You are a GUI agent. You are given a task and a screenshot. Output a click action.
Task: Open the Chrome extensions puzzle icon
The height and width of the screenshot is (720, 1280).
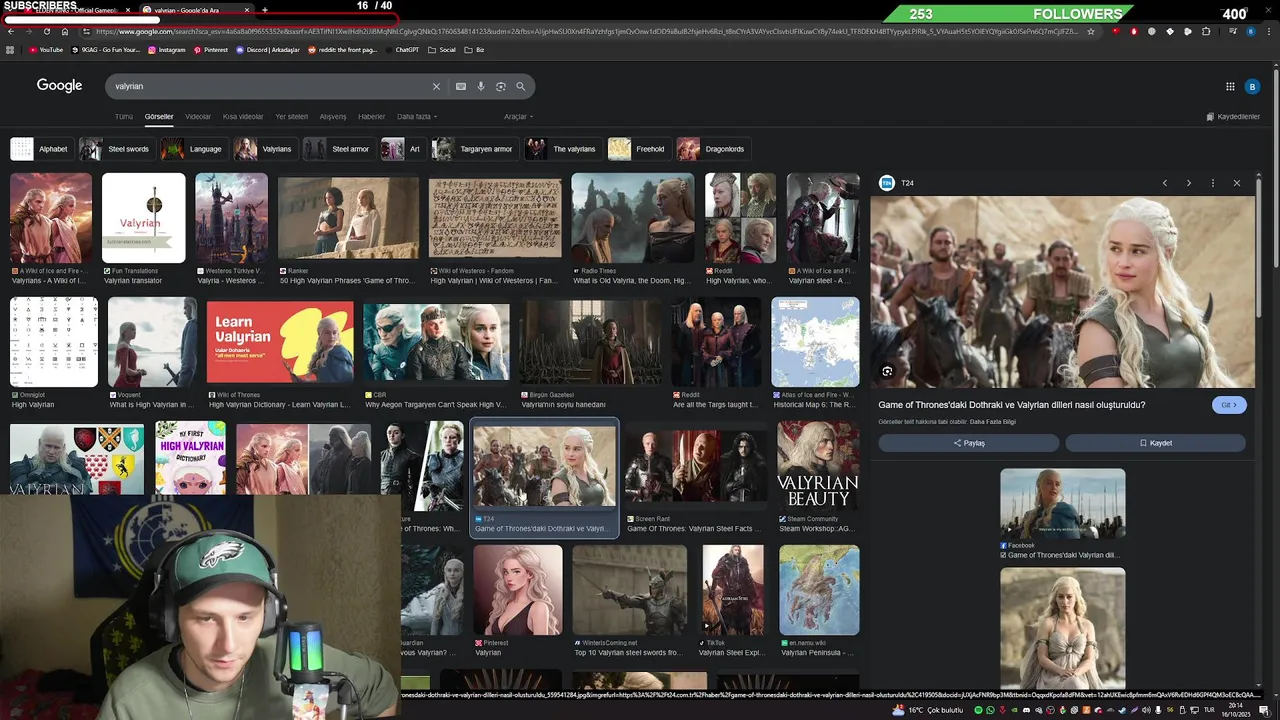tap(1206, 31)
